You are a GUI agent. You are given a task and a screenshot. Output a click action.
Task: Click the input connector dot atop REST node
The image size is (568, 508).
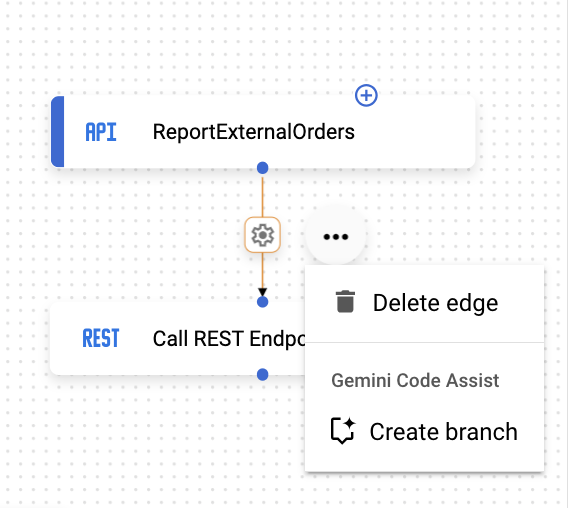coord(263,301)
